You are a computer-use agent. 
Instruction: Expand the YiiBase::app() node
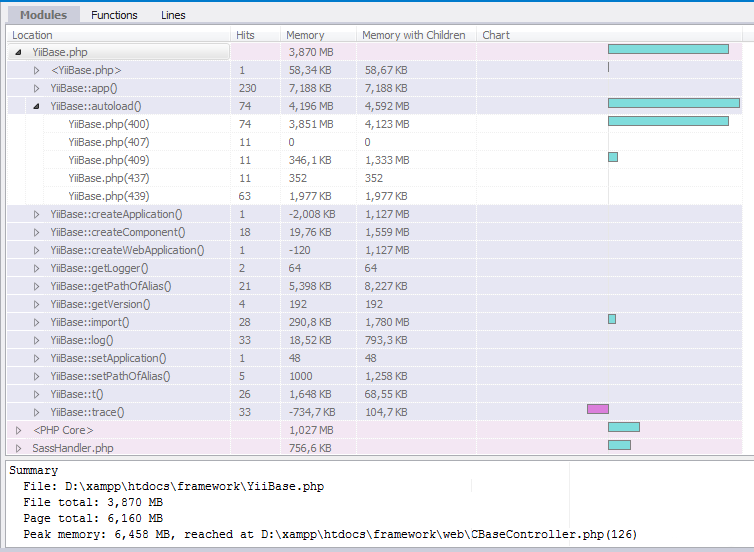click(x=37, y=88)
